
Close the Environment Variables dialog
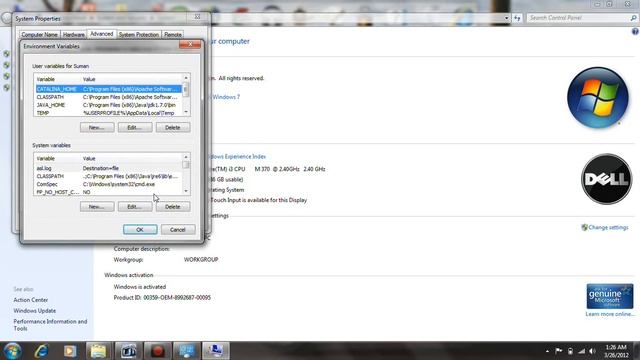pyautogui.click(x=190, y=44)
